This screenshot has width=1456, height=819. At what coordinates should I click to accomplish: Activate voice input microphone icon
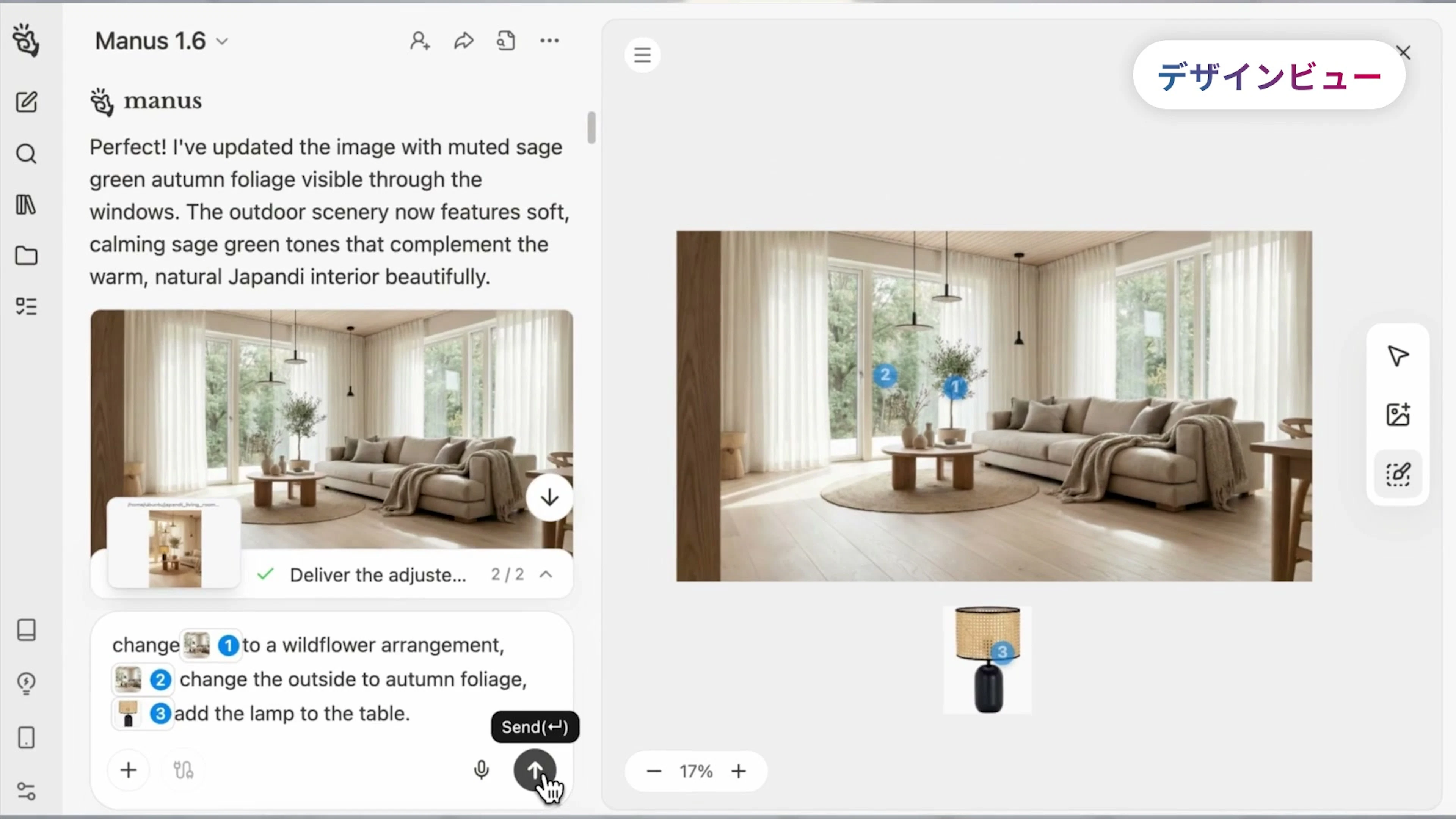(x=481, y=770)
